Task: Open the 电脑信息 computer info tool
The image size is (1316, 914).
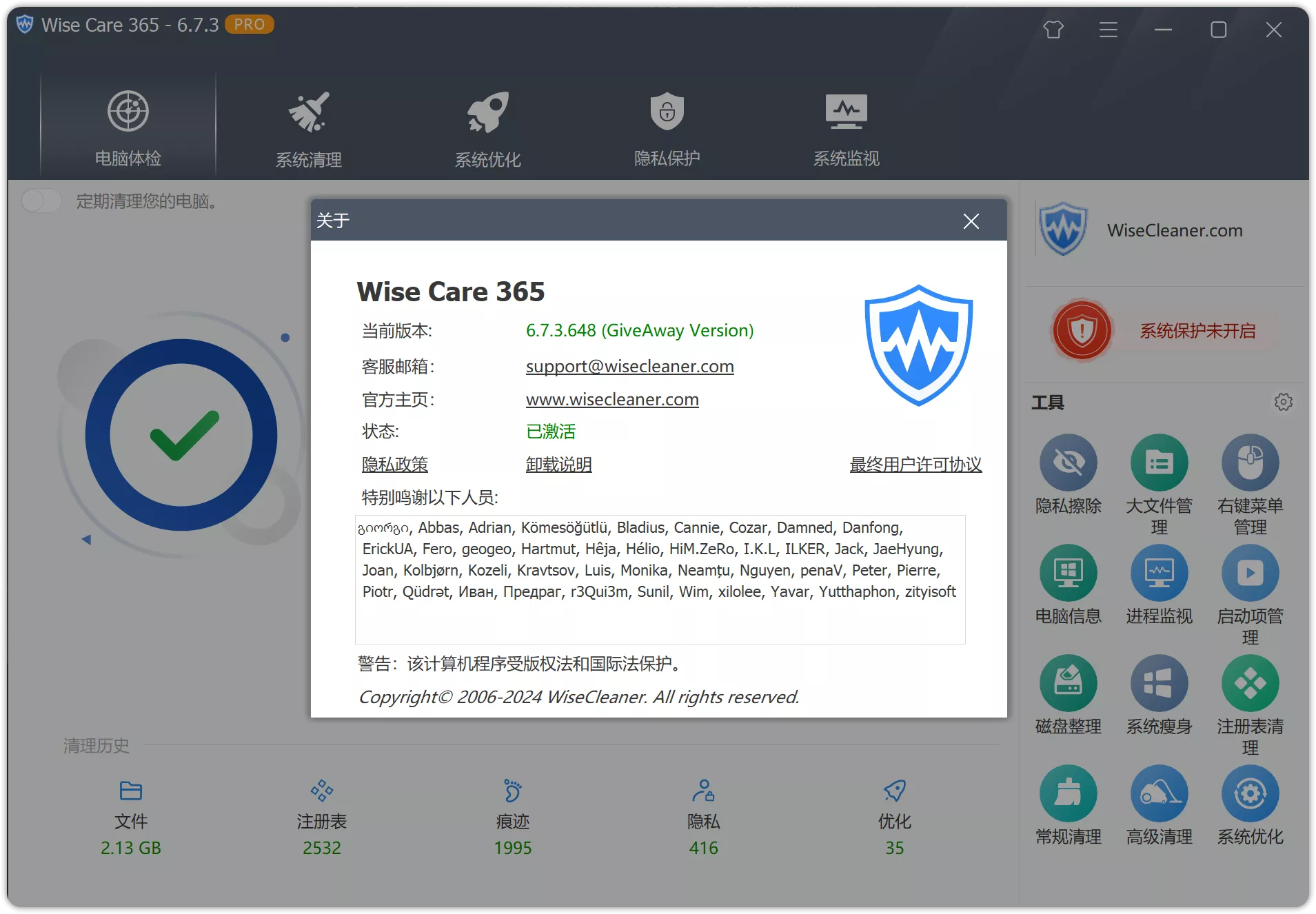Action: (x=1068, y=573)
